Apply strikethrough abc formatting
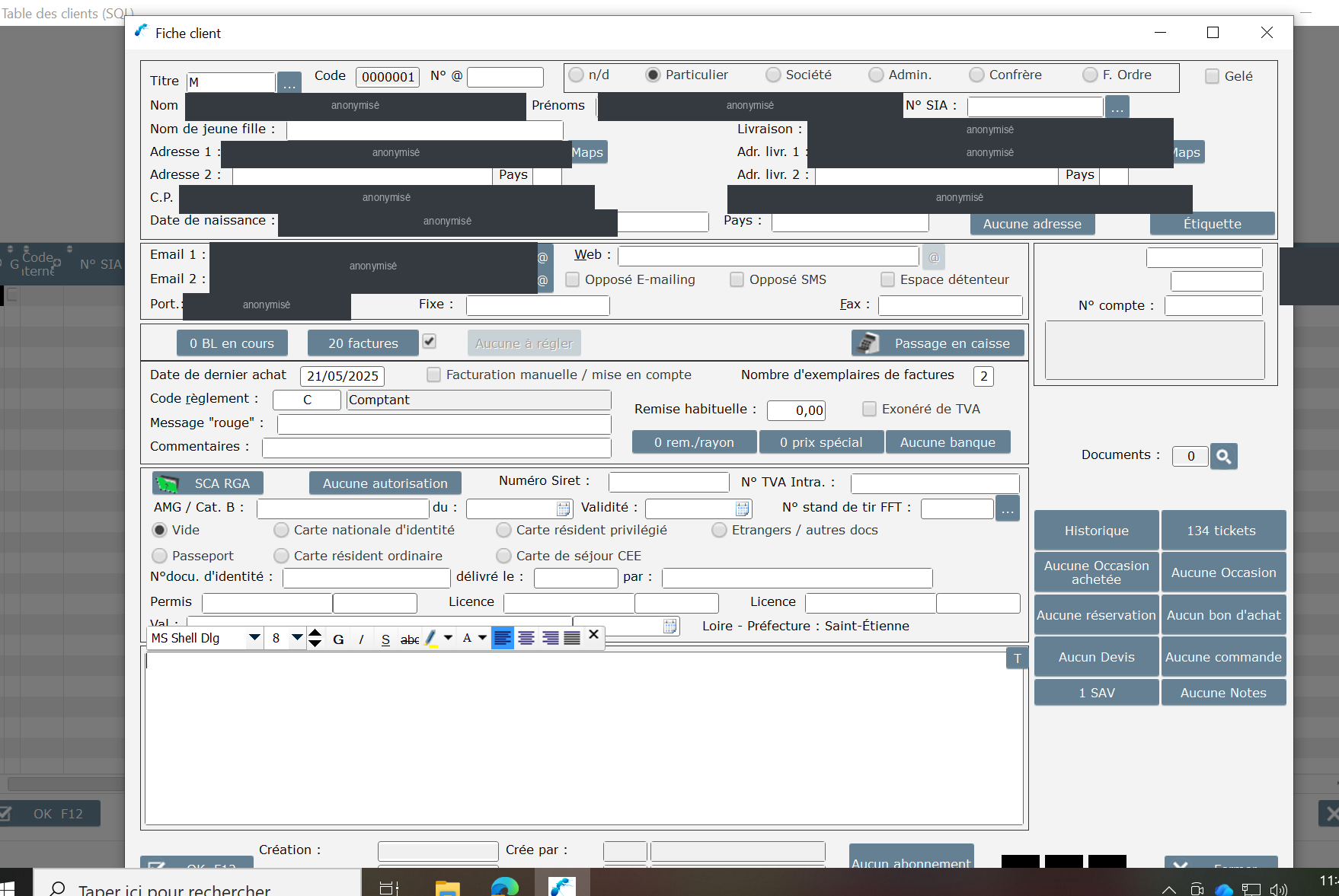Viewport: 1339px width, 896px height. click(x=410, y=639)
